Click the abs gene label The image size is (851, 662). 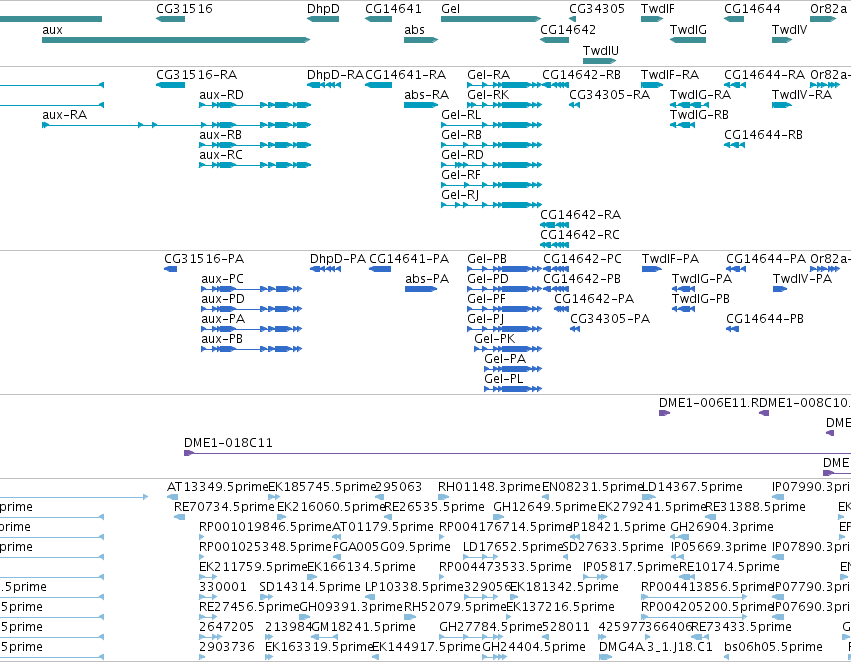pyautogui.click(x=414, y=30)
